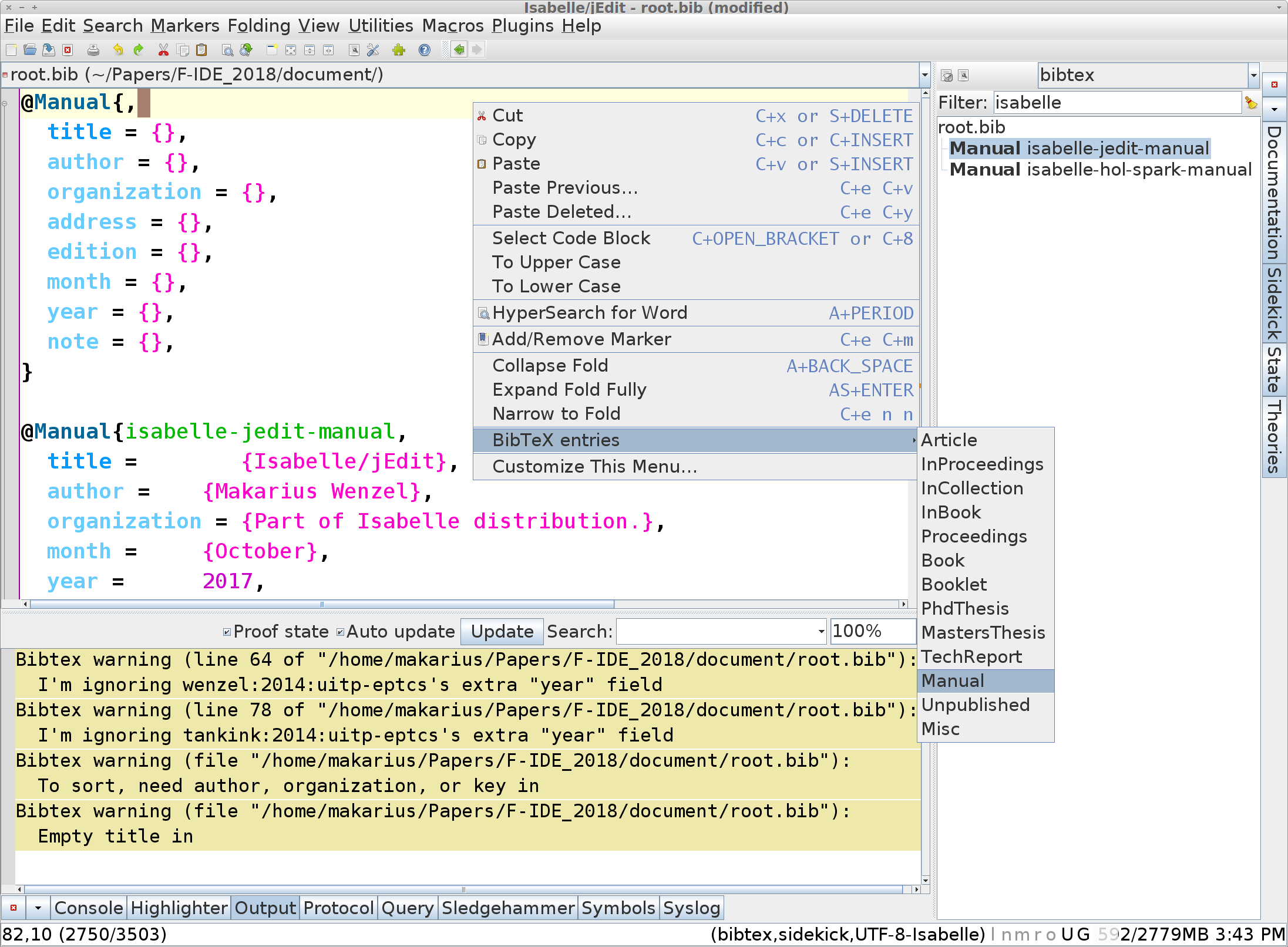Click the Update button
Screen dimensions: 1288x947
click(x=502, y=632)
